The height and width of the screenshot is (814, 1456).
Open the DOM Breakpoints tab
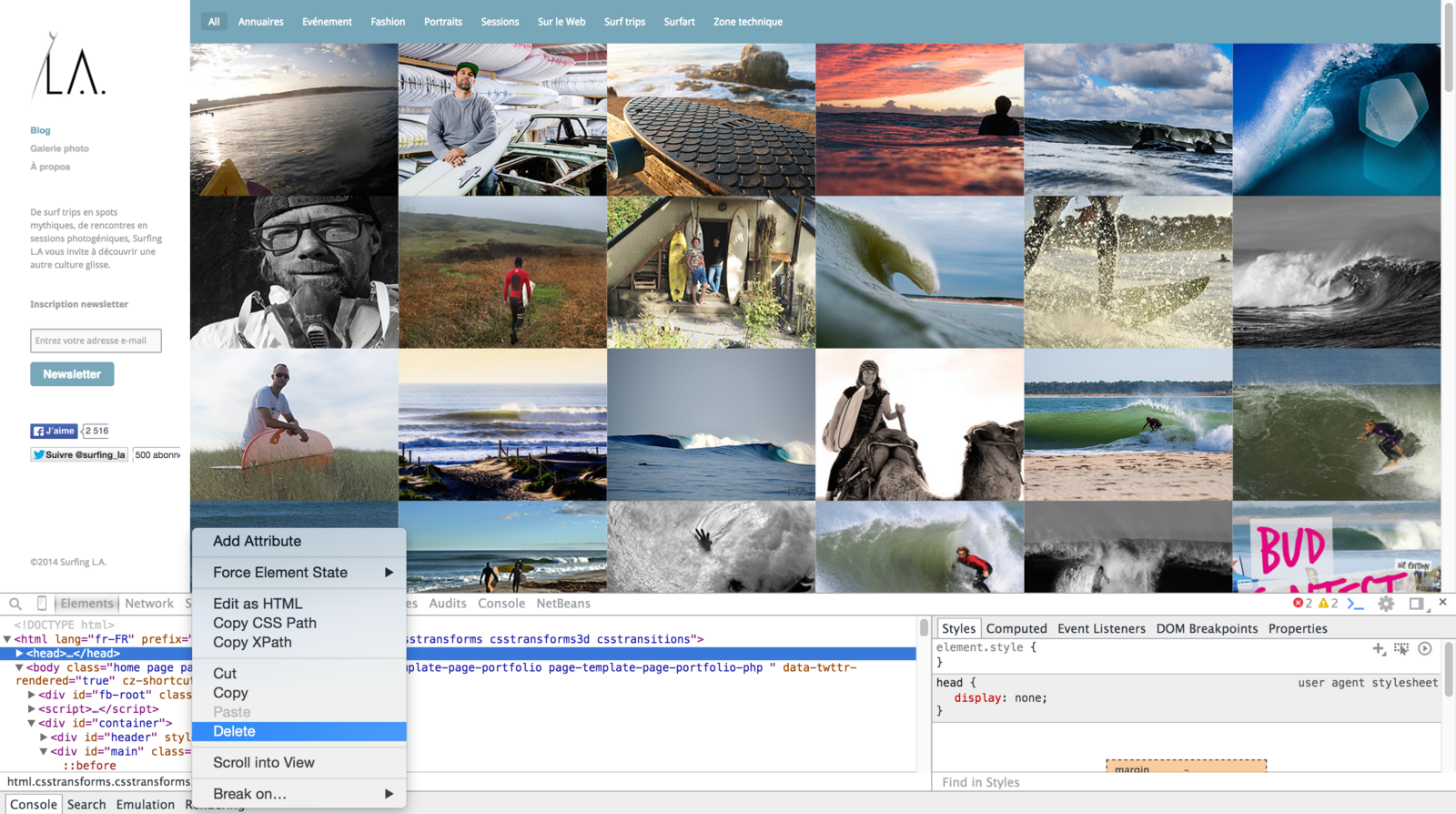pos(1207,628)
